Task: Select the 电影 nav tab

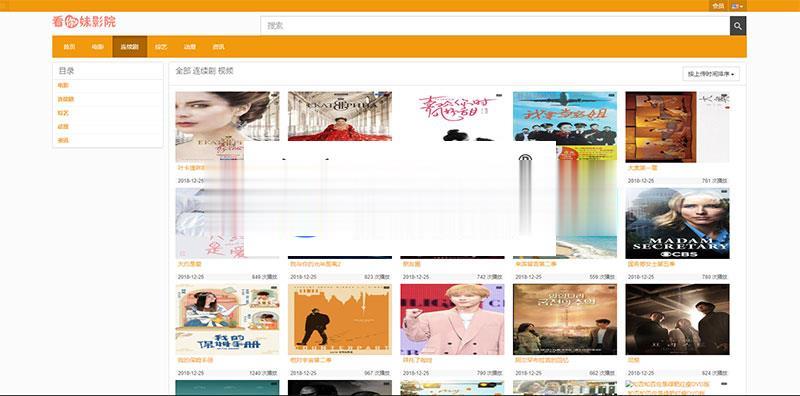Action: tap(97, 46)
